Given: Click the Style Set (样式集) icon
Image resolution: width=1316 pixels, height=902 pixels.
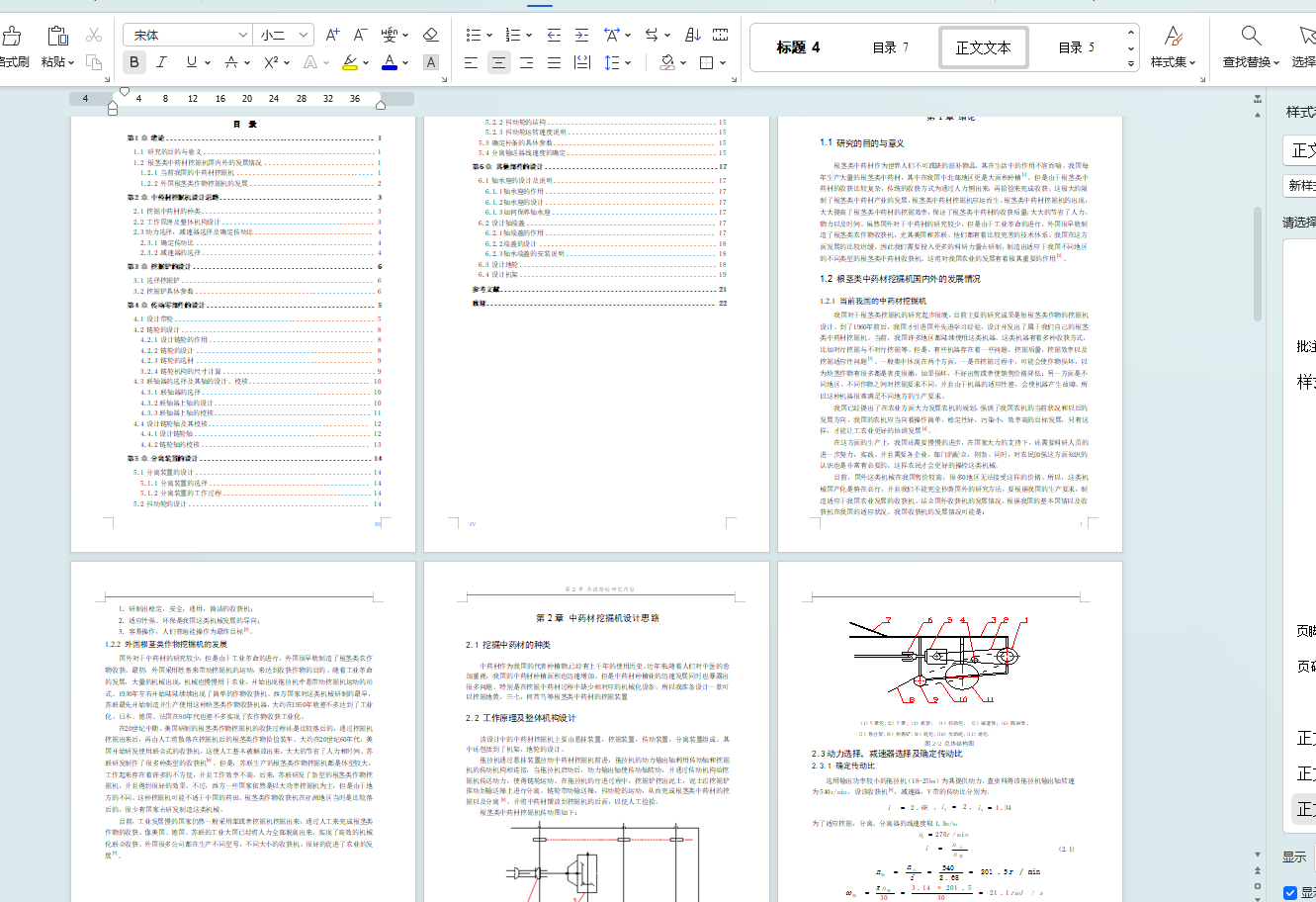Looking at the screenshot, I should click(x=1174, y=37).
